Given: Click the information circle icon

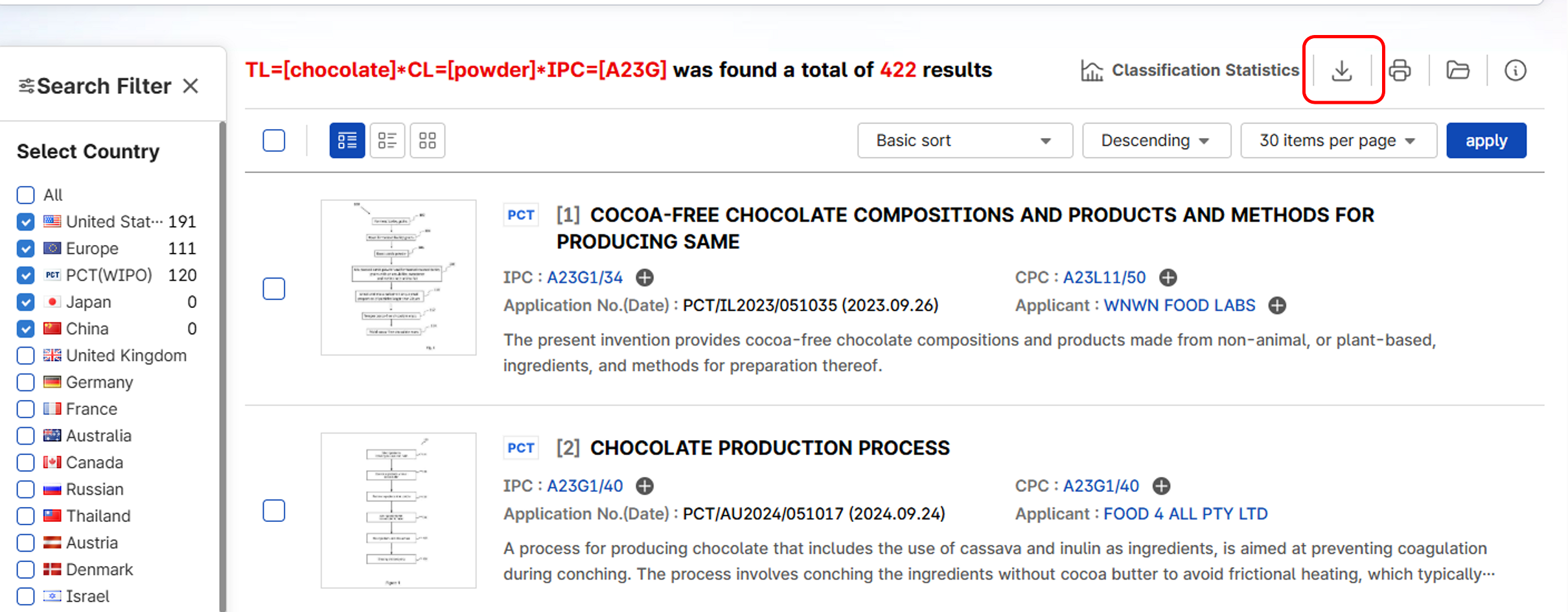Looking at the screenshot, I should click(x=1515, y=70).
